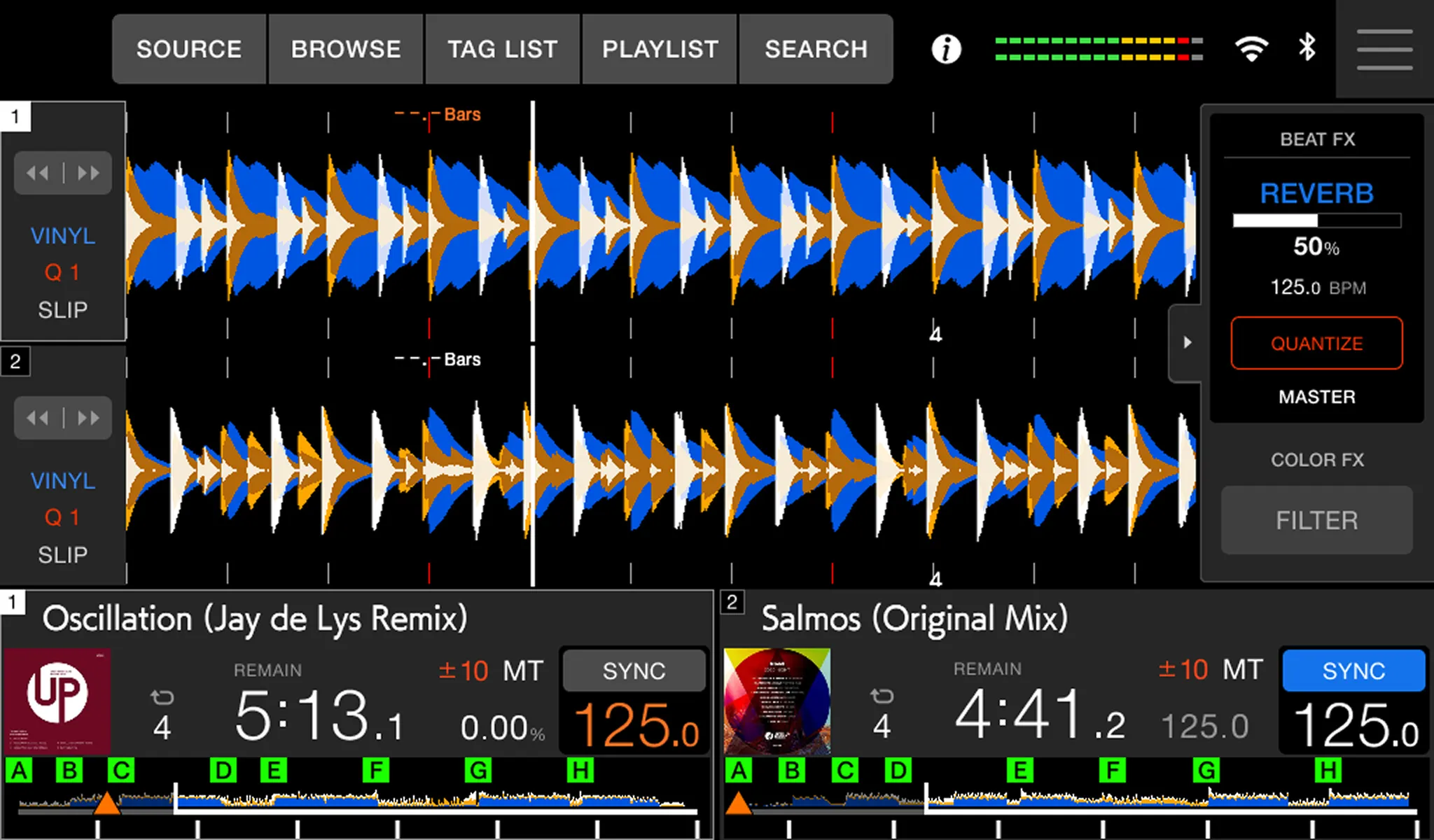Click the 125.0 BPM effect tempo
Viewport: 1434px width, 840px height.
(x=1318, y=287)
